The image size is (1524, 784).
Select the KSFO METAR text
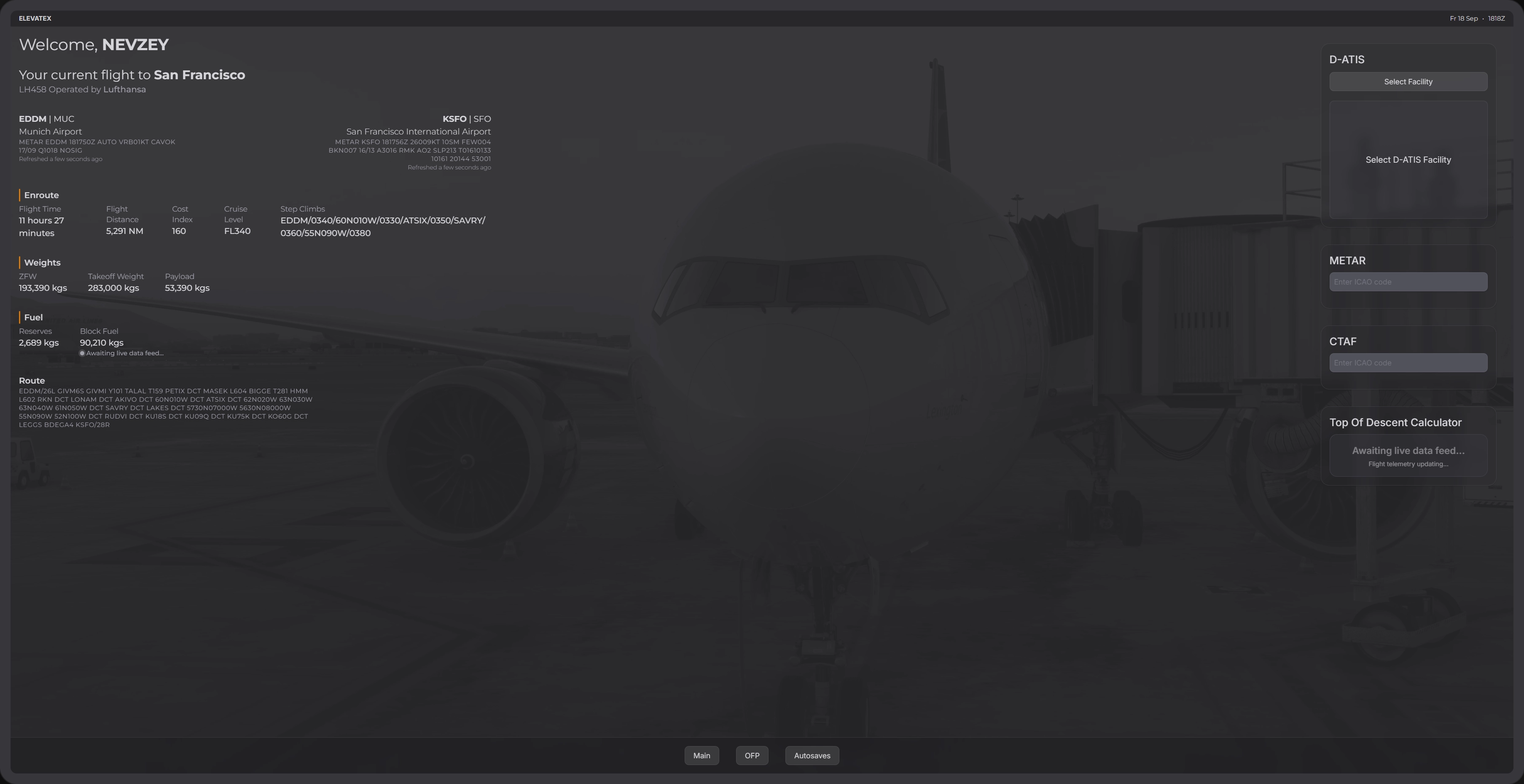click(x=410, y=150)
